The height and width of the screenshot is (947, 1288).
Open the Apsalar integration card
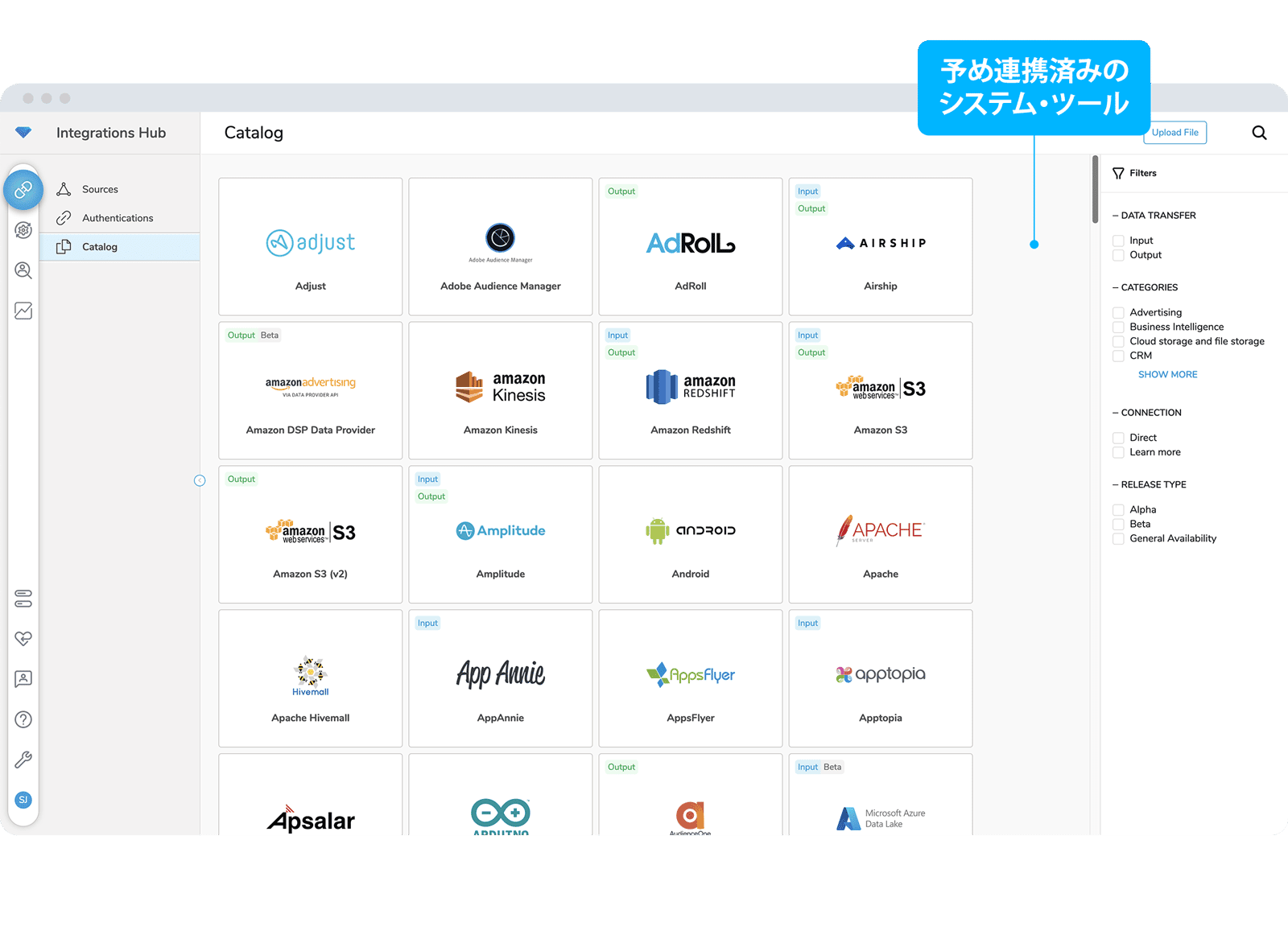pos(311,794)
